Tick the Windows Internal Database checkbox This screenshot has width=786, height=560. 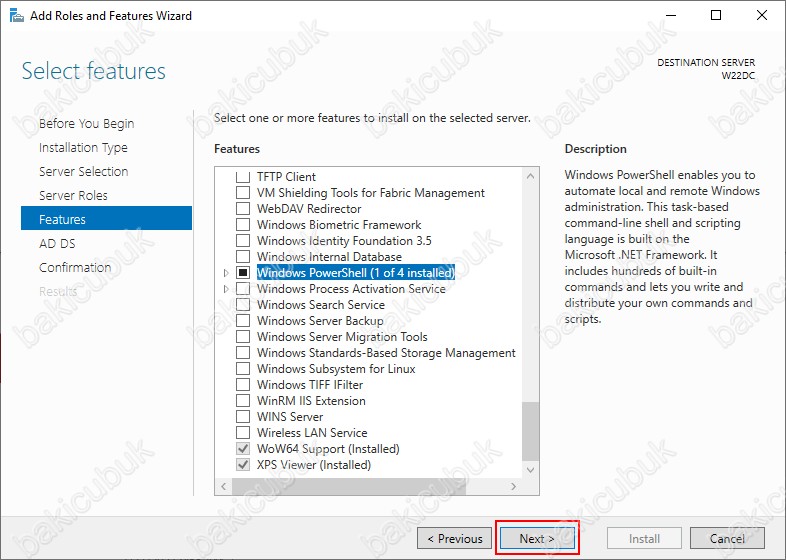[243, 257]
